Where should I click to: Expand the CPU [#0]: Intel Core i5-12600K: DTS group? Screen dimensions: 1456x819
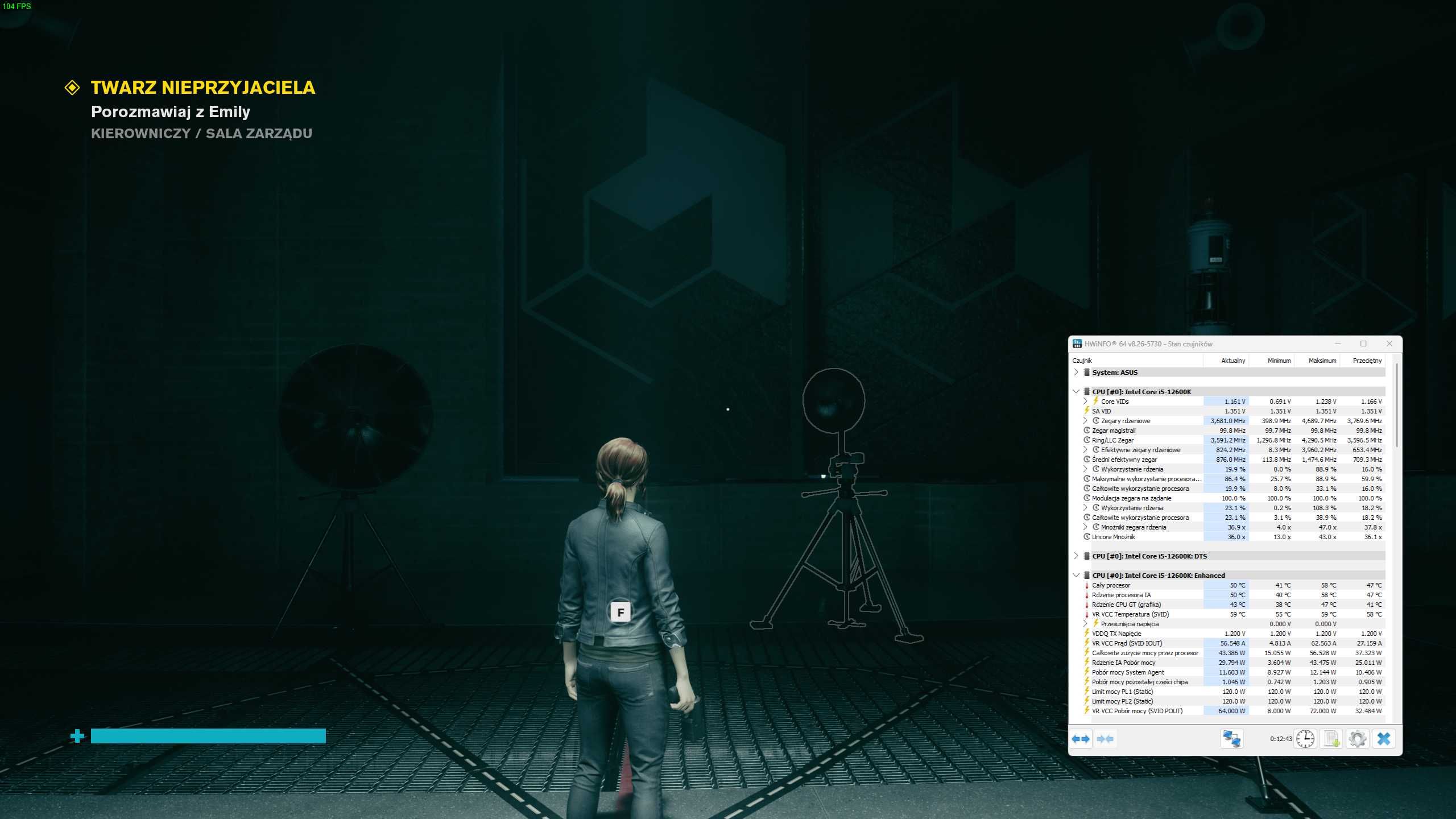pos(1076,556)
